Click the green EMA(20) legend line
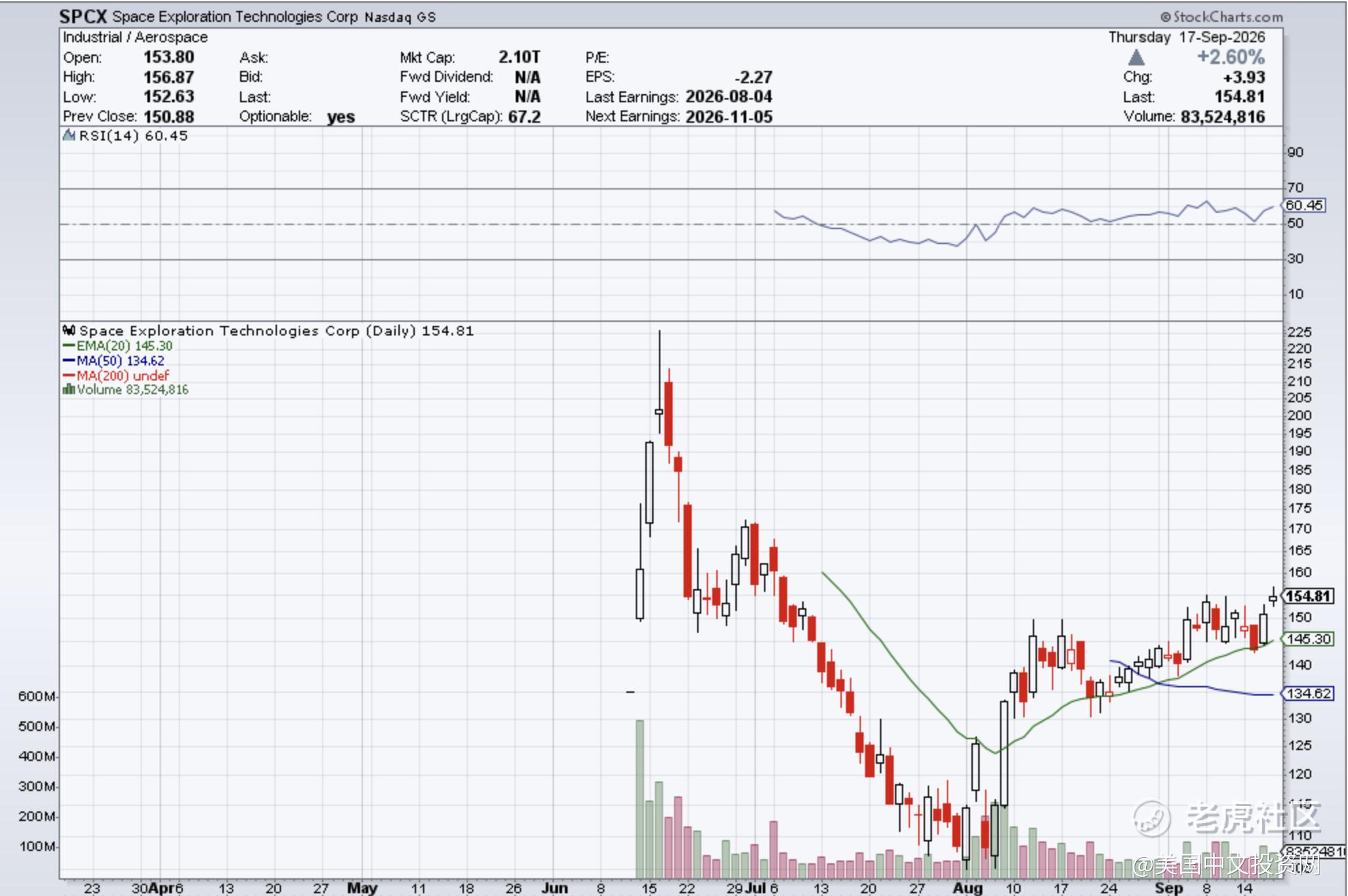This screenshot has width=1348, height=896. tap(69, 346)
